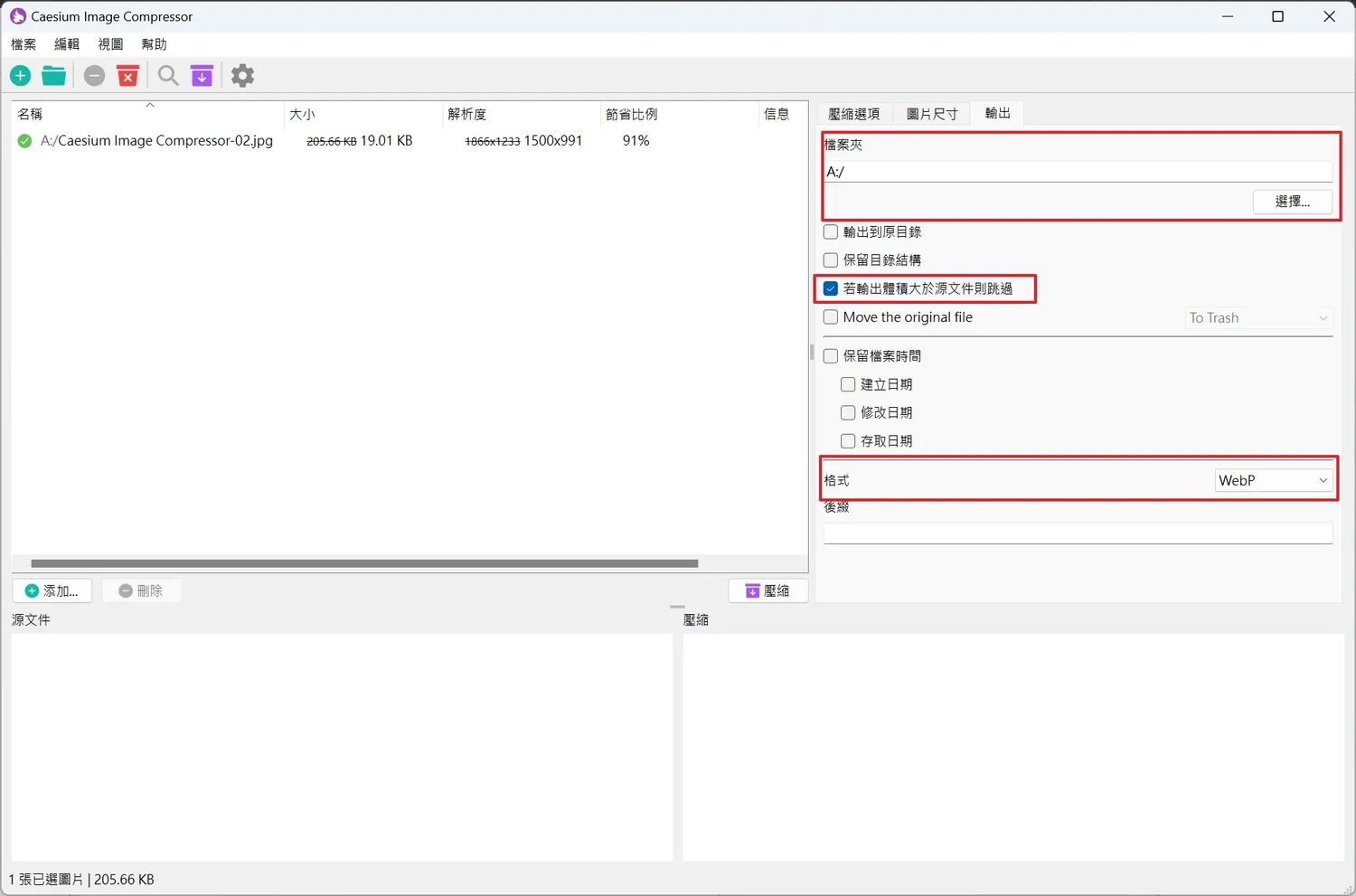The image size is (1356, 896).
Task: Click the magnifier preview toolbar icon
Action: (168, 76)
